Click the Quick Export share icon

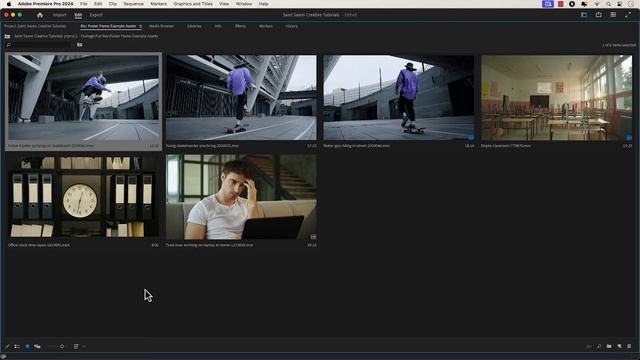(598, 15)
